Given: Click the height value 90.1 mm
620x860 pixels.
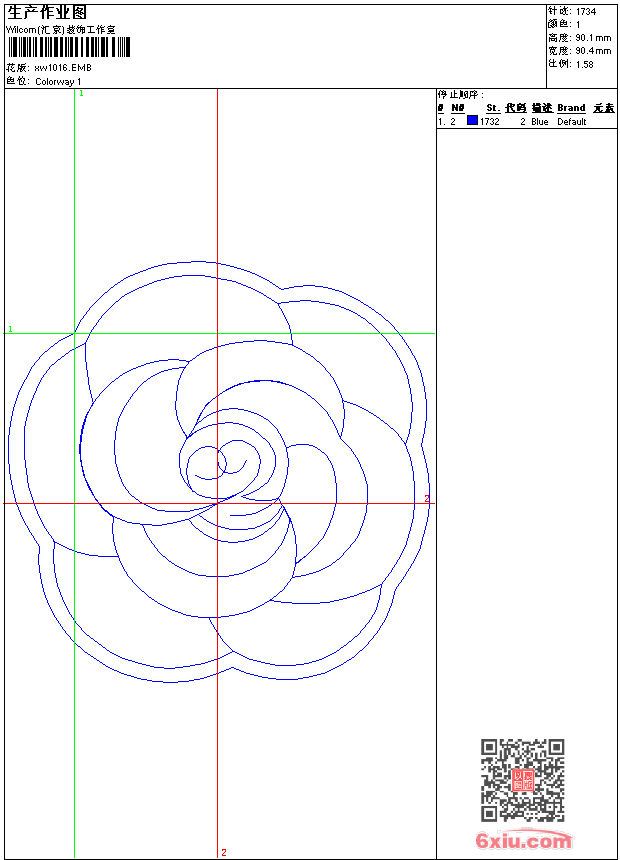Looking at the screenshot, I should tap(593, 38).
